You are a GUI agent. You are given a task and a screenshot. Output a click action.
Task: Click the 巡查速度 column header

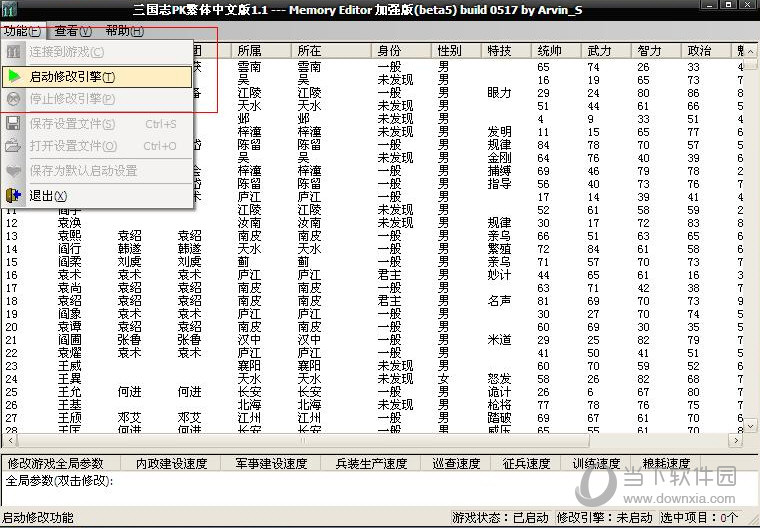pyautogui.click(x=456, y=464)
